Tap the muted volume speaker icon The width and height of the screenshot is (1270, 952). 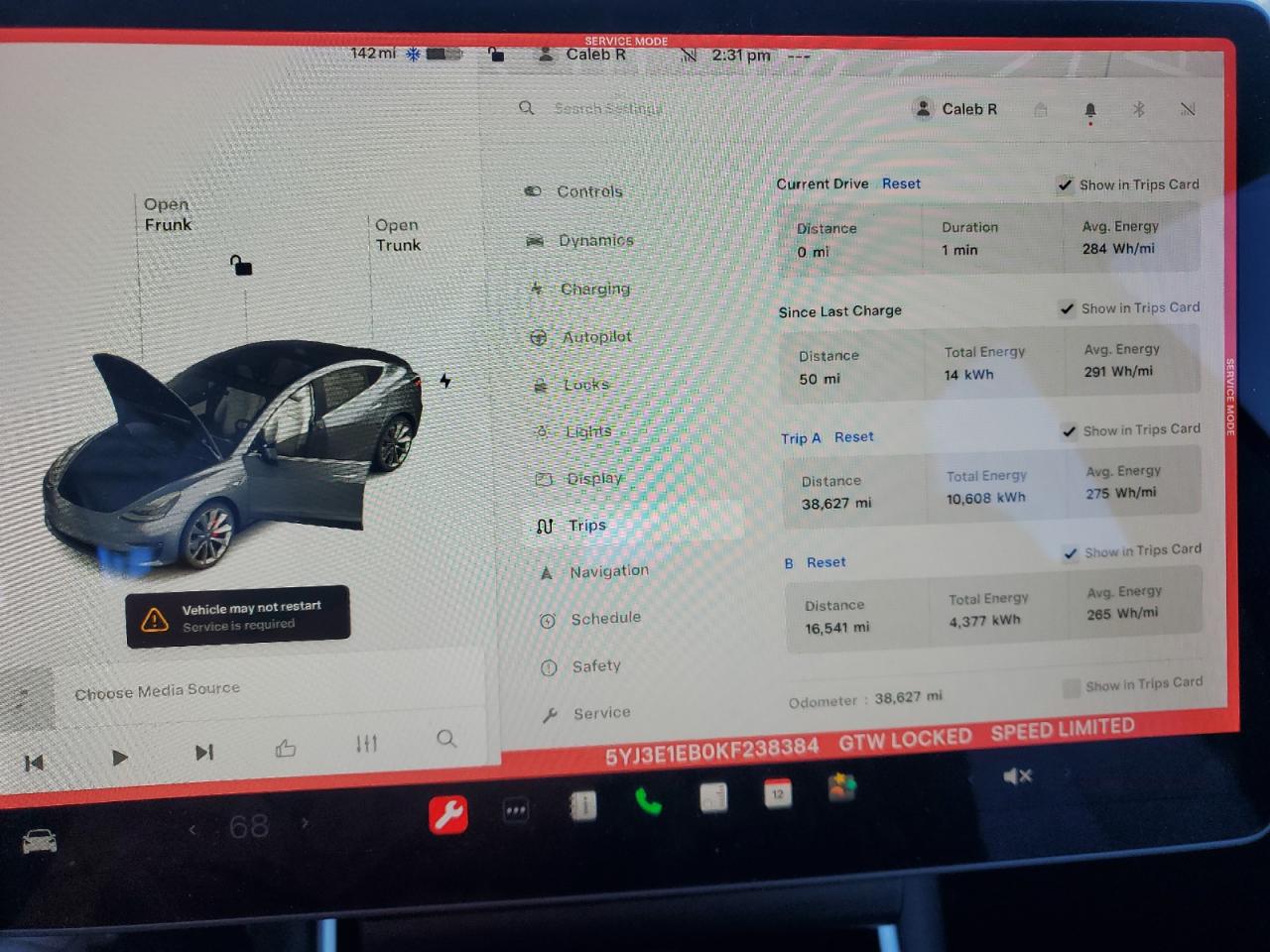point(1017,775)
